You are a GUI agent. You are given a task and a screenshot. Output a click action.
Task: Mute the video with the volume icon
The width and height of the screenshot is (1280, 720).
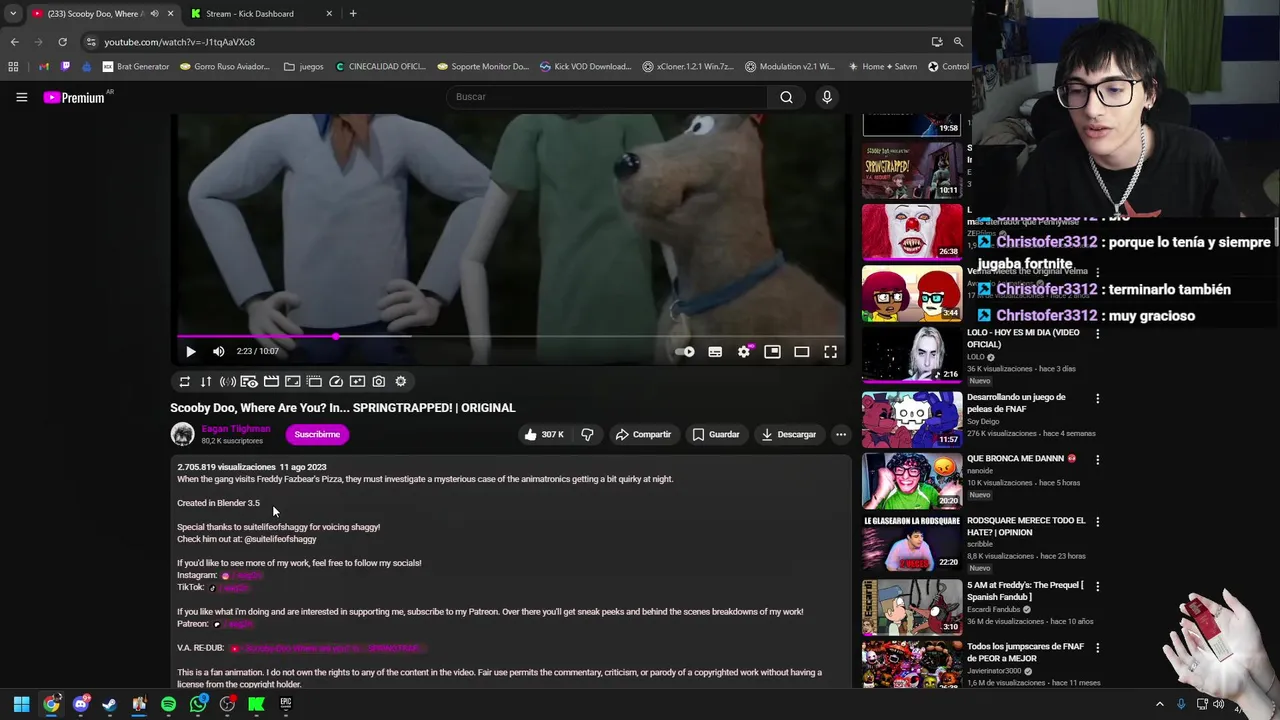[218, 351]
